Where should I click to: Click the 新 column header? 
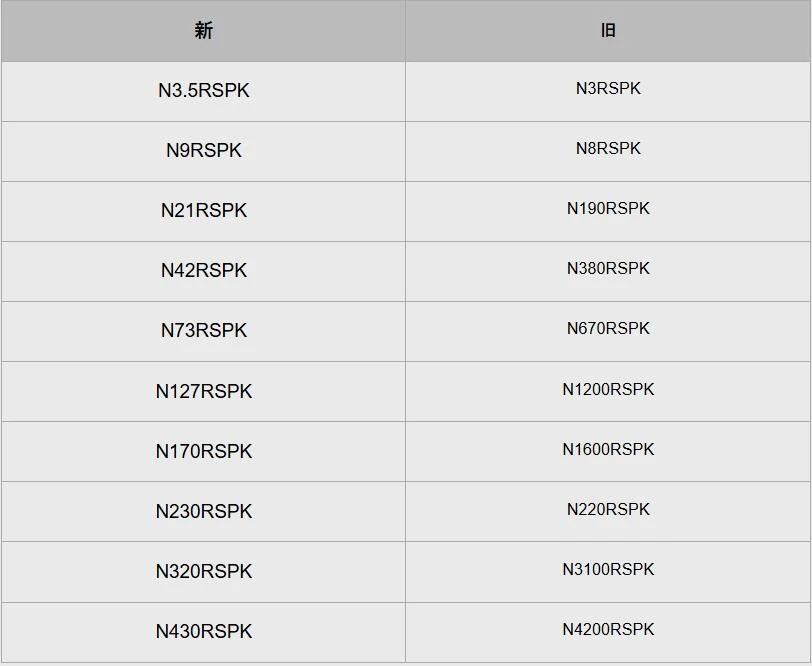(204, 31)
